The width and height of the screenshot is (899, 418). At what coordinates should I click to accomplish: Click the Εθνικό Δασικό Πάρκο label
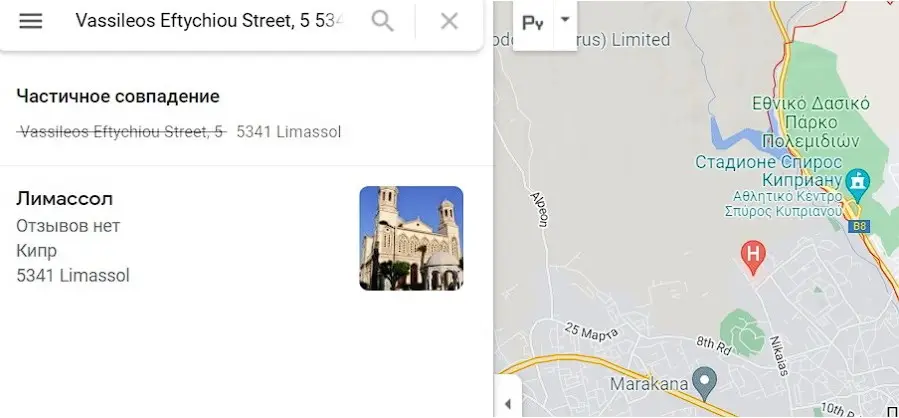[x=811, y=122]
